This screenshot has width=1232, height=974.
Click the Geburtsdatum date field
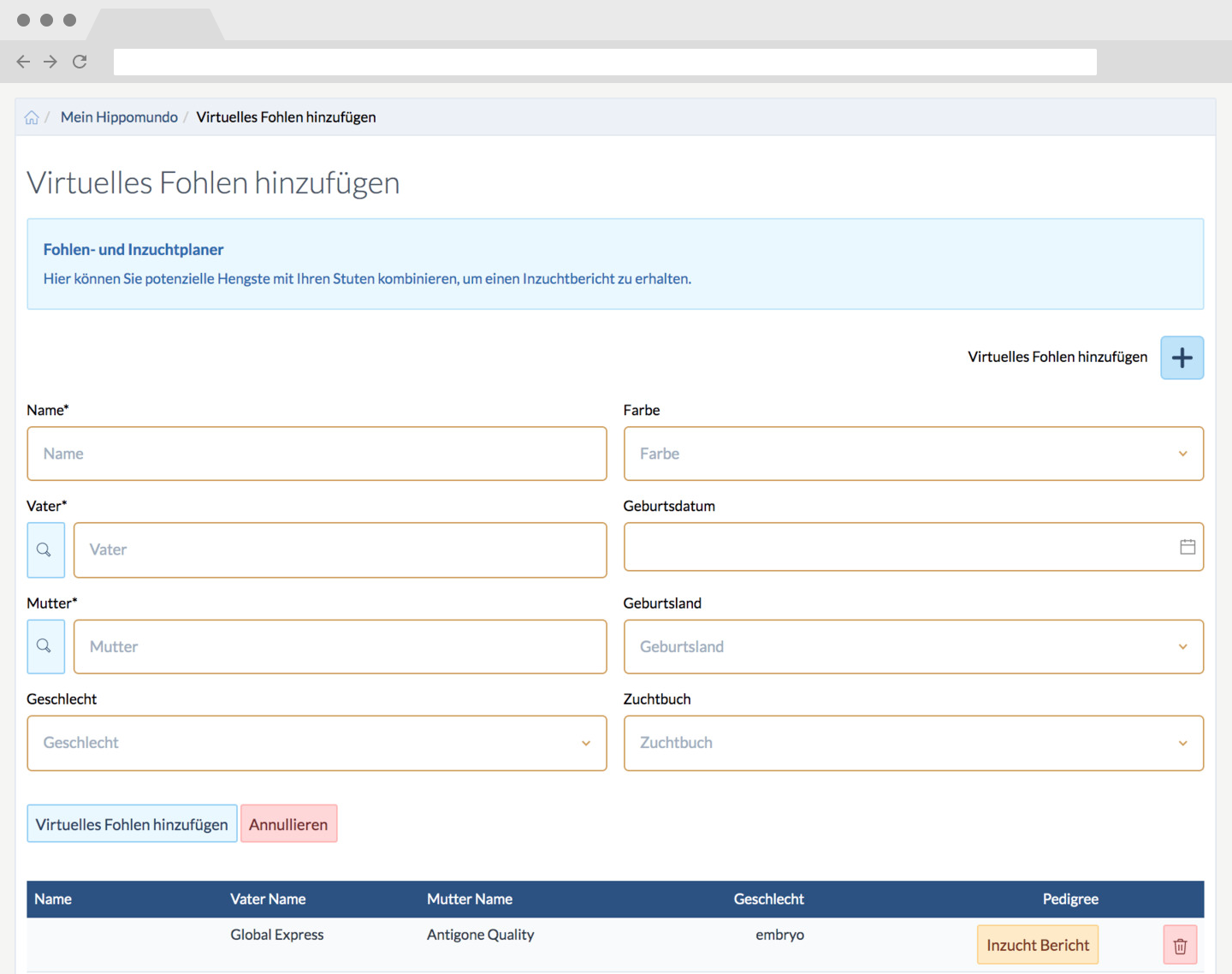914,547
